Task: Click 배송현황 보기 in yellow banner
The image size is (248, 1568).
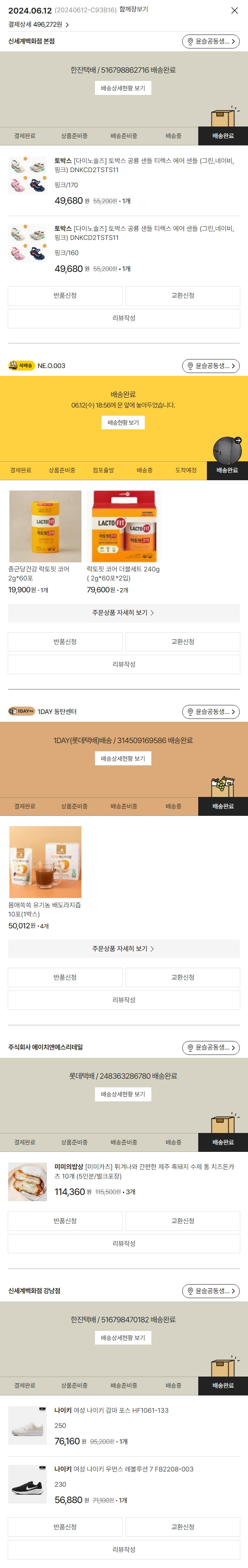Action: tap(123, 422)
